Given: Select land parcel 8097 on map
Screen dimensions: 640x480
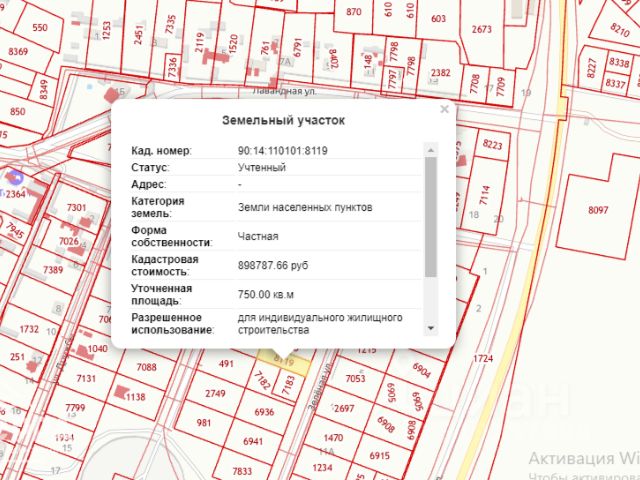Looking at the screenshot, I should 598,210.
